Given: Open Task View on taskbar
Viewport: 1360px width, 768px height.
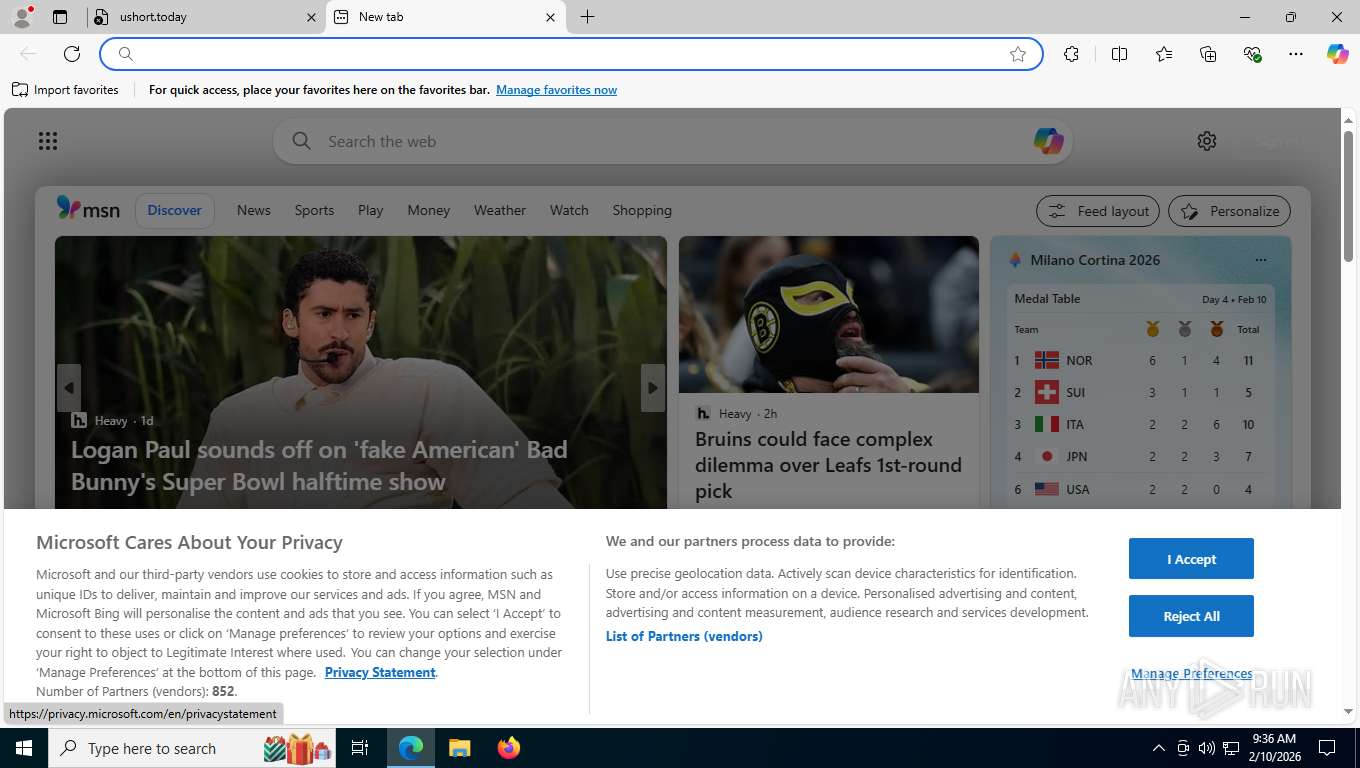Looking at the screenshot, I should click(361, 748).
